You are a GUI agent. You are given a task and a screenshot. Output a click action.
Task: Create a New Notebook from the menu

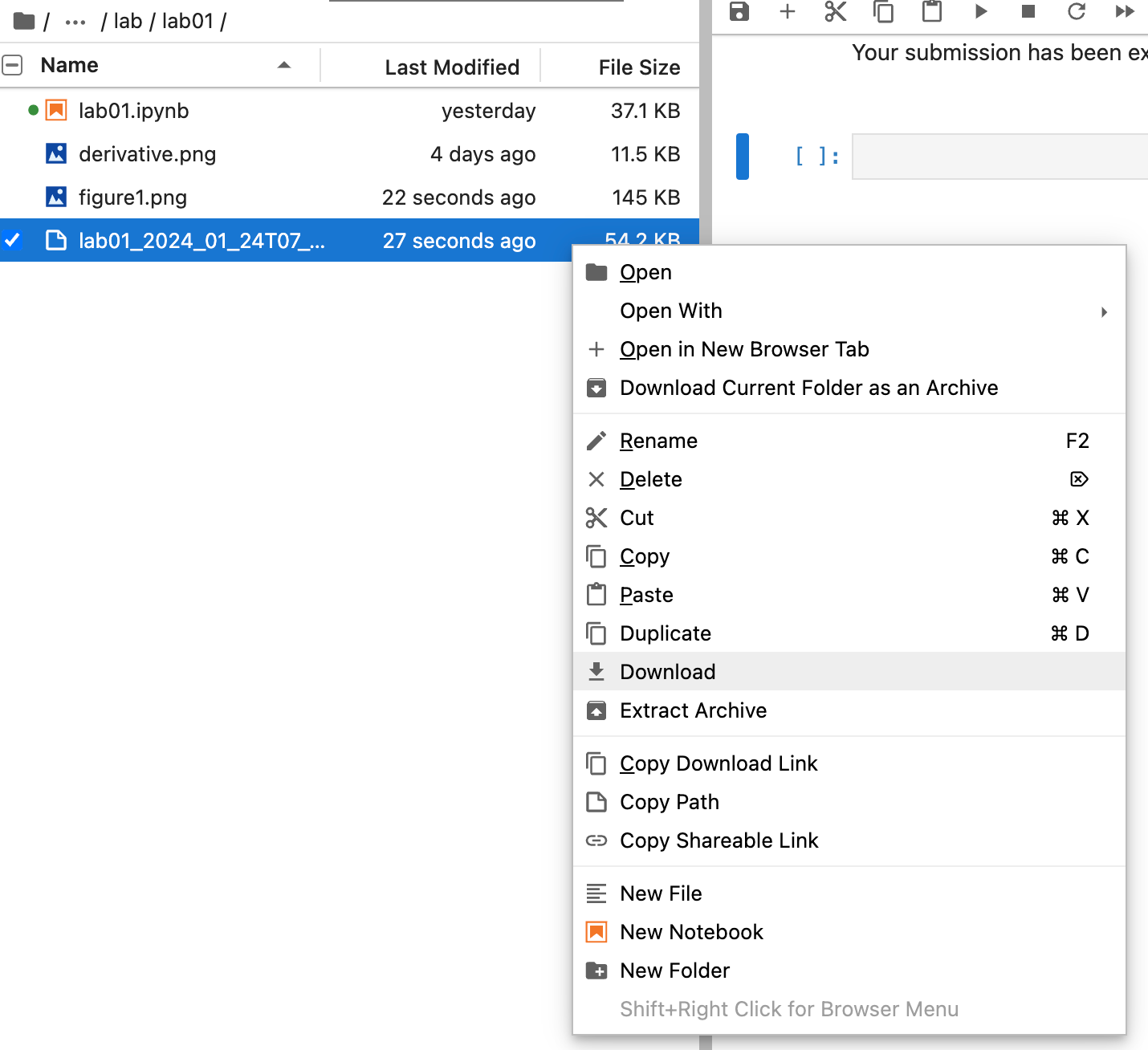click(691, 931)
